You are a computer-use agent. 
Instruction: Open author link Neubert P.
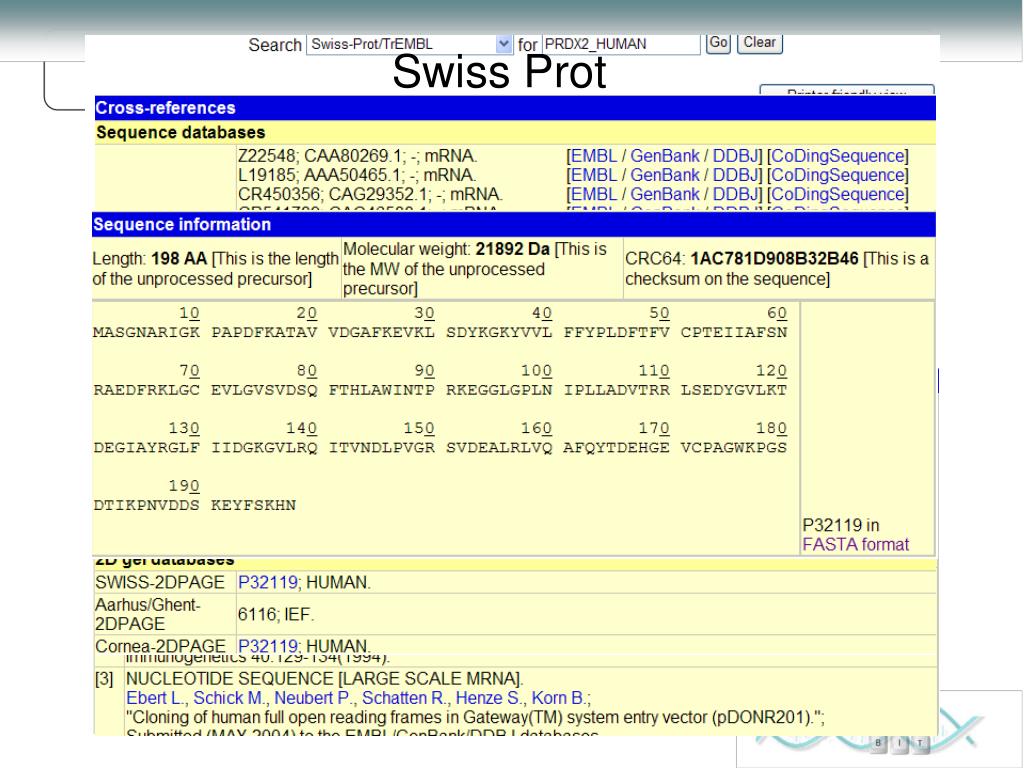pyautogui.click(x=313, y=698)
